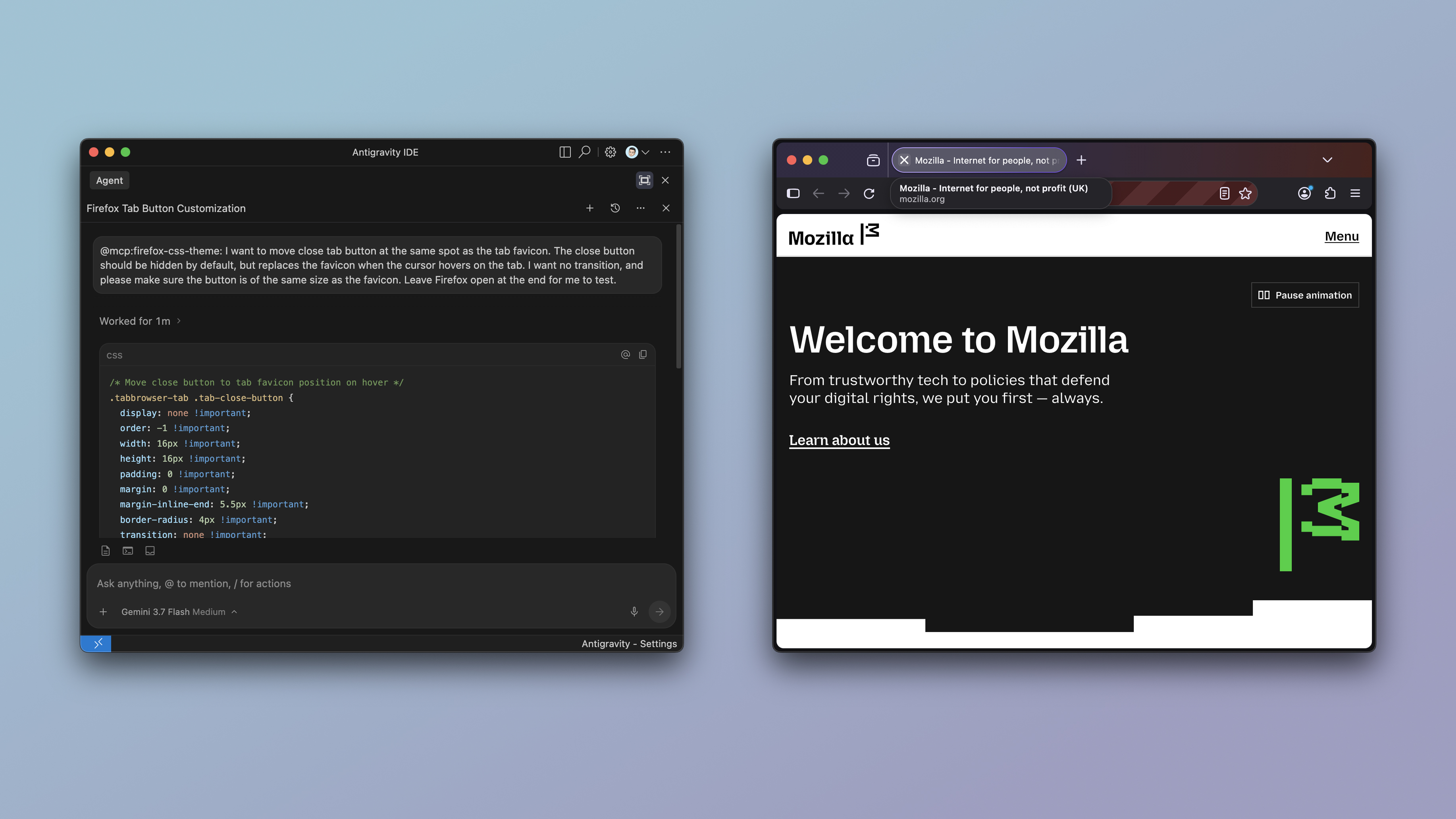
Task: Follow the "Learn about us" link
Action: (839, 440)
